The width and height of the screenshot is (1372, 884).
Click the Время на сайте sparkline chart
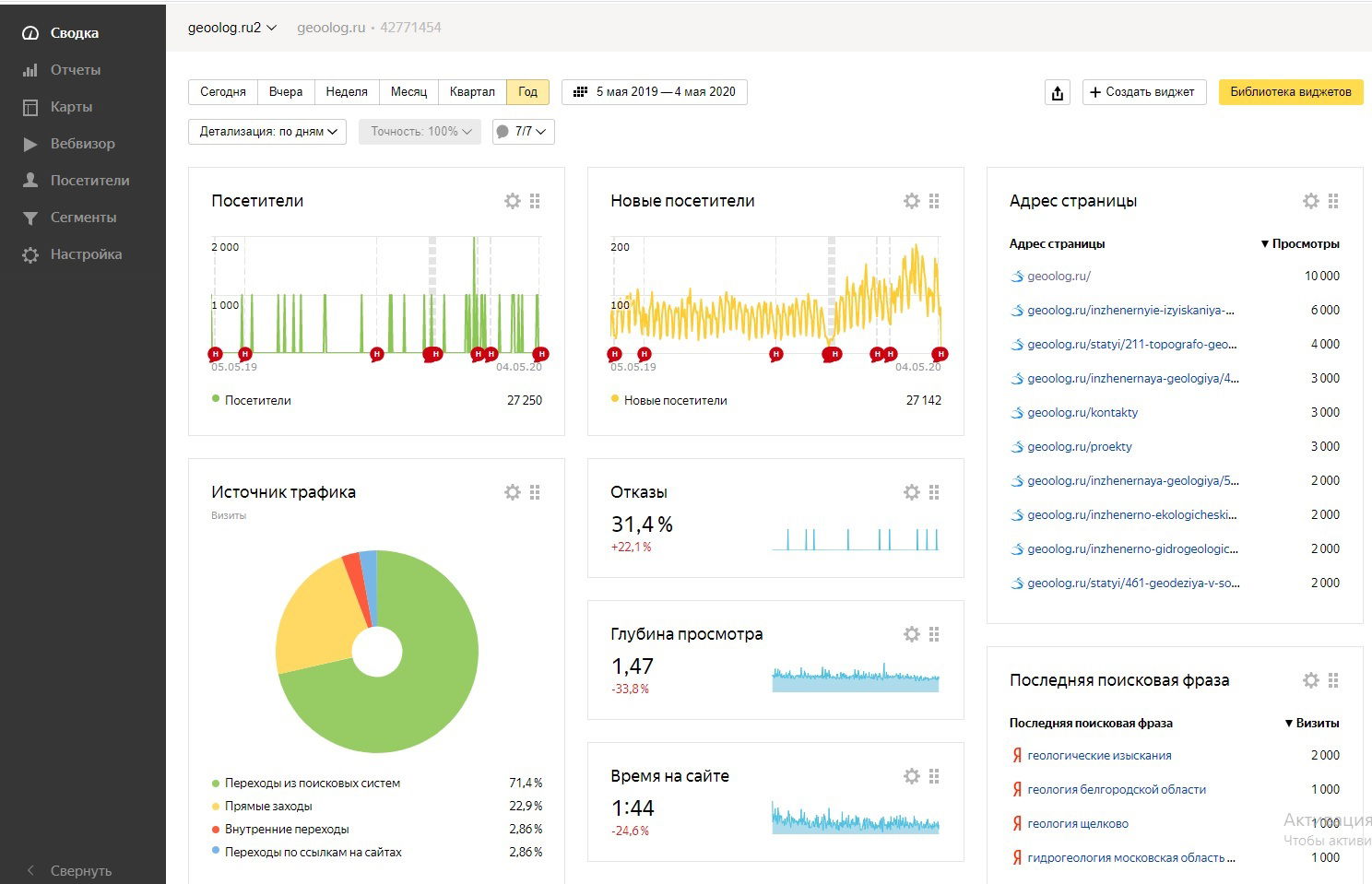pyautogui.click(x=856, y=819)
